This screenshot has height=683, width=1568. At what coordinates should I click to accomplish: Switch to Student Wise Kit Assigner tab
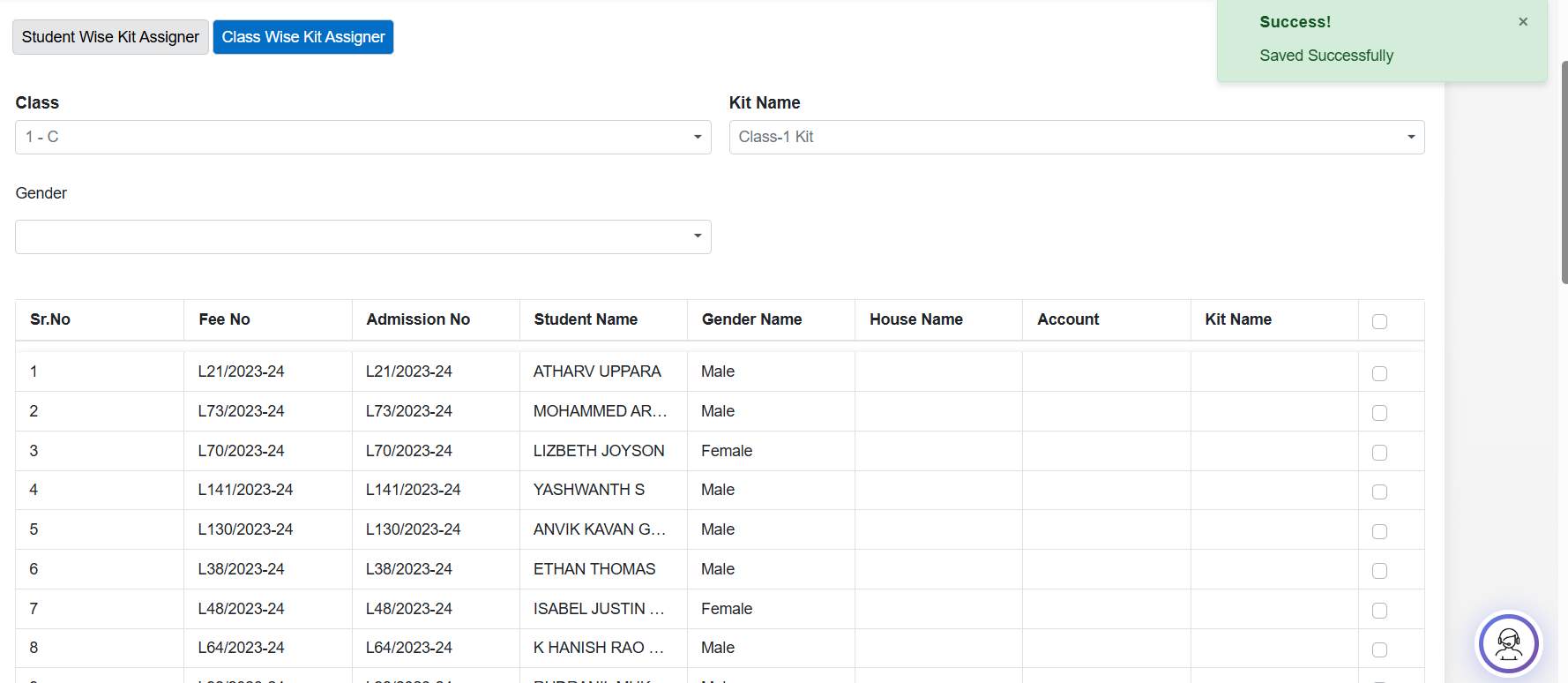pyautogui.click(x=110, y=37)
